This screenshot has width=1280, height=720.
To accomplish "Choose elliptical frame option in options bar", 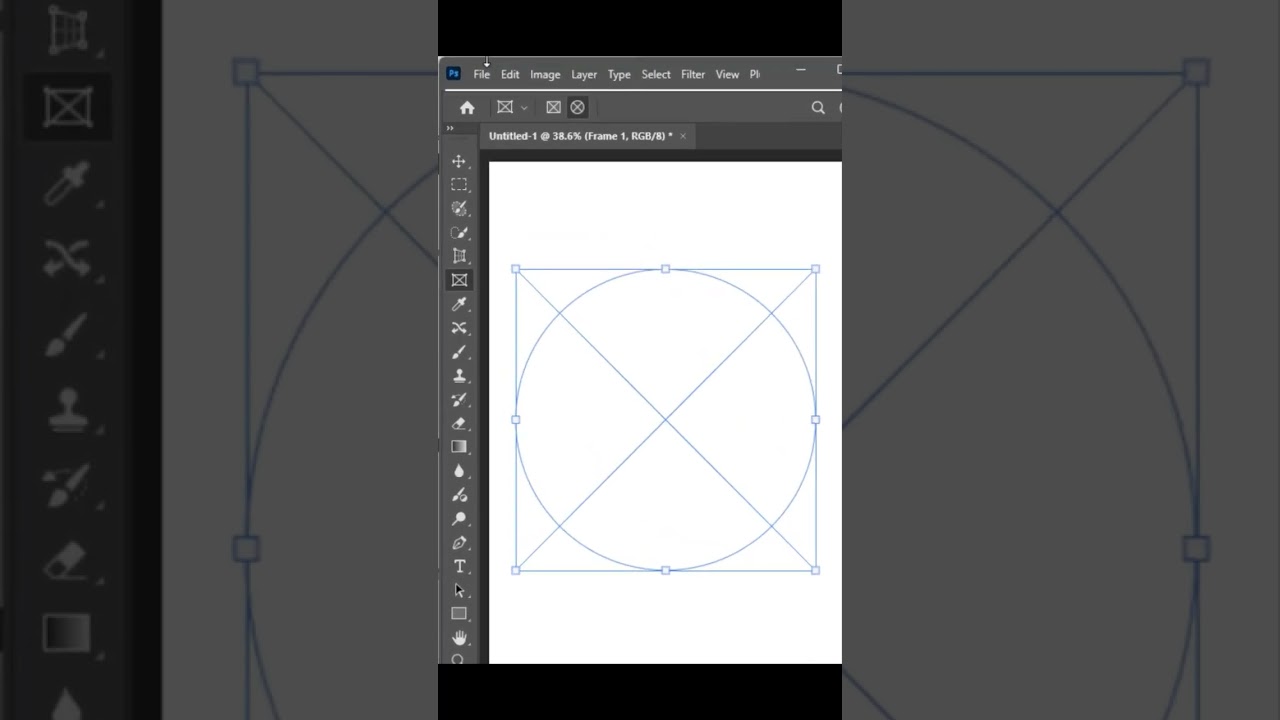I will [578, 107].
